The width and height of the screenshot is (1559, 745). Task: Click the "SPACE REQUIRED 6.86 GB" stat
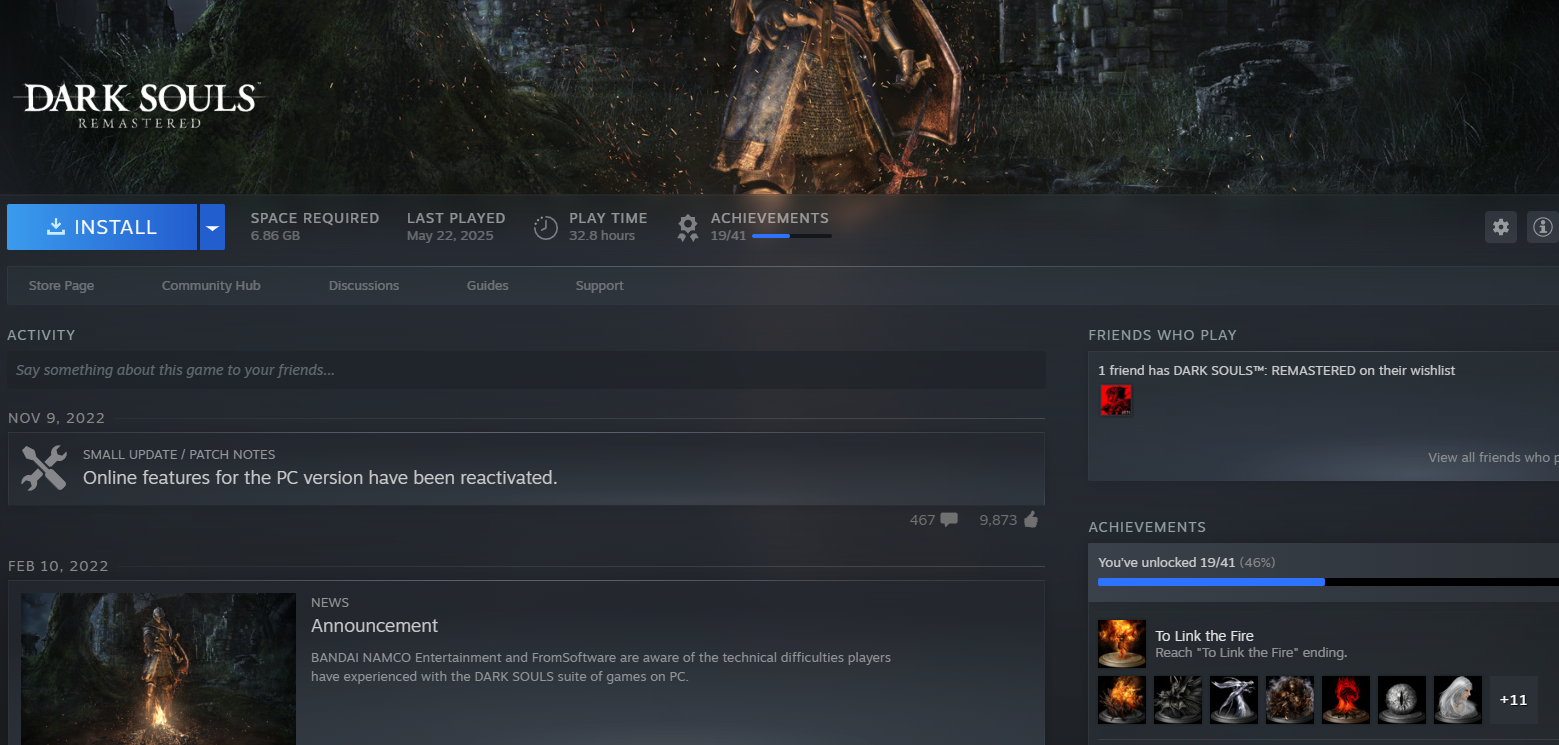pyautogui.click(x=315, y=227)
